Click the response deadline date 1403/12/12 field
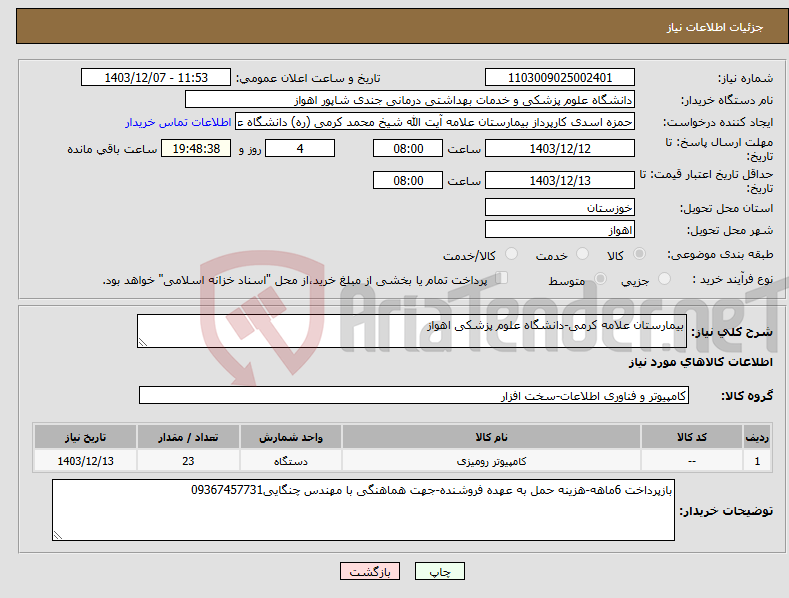This screenshot has height=598, width=789. (560, 148)
